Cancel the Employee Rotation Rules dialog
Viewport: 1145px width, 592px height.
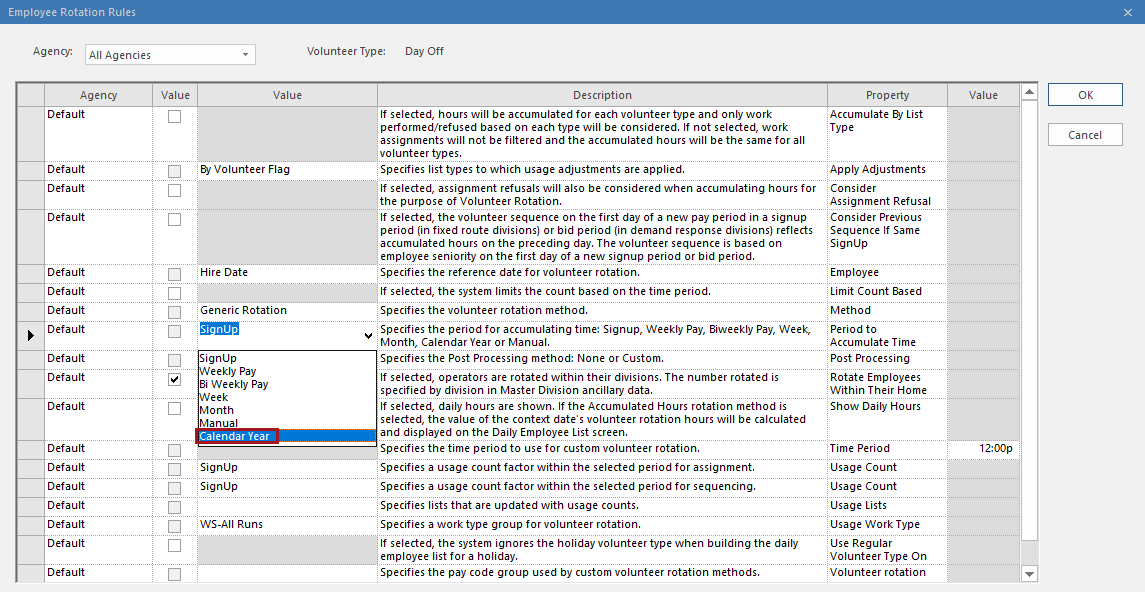1085,135
